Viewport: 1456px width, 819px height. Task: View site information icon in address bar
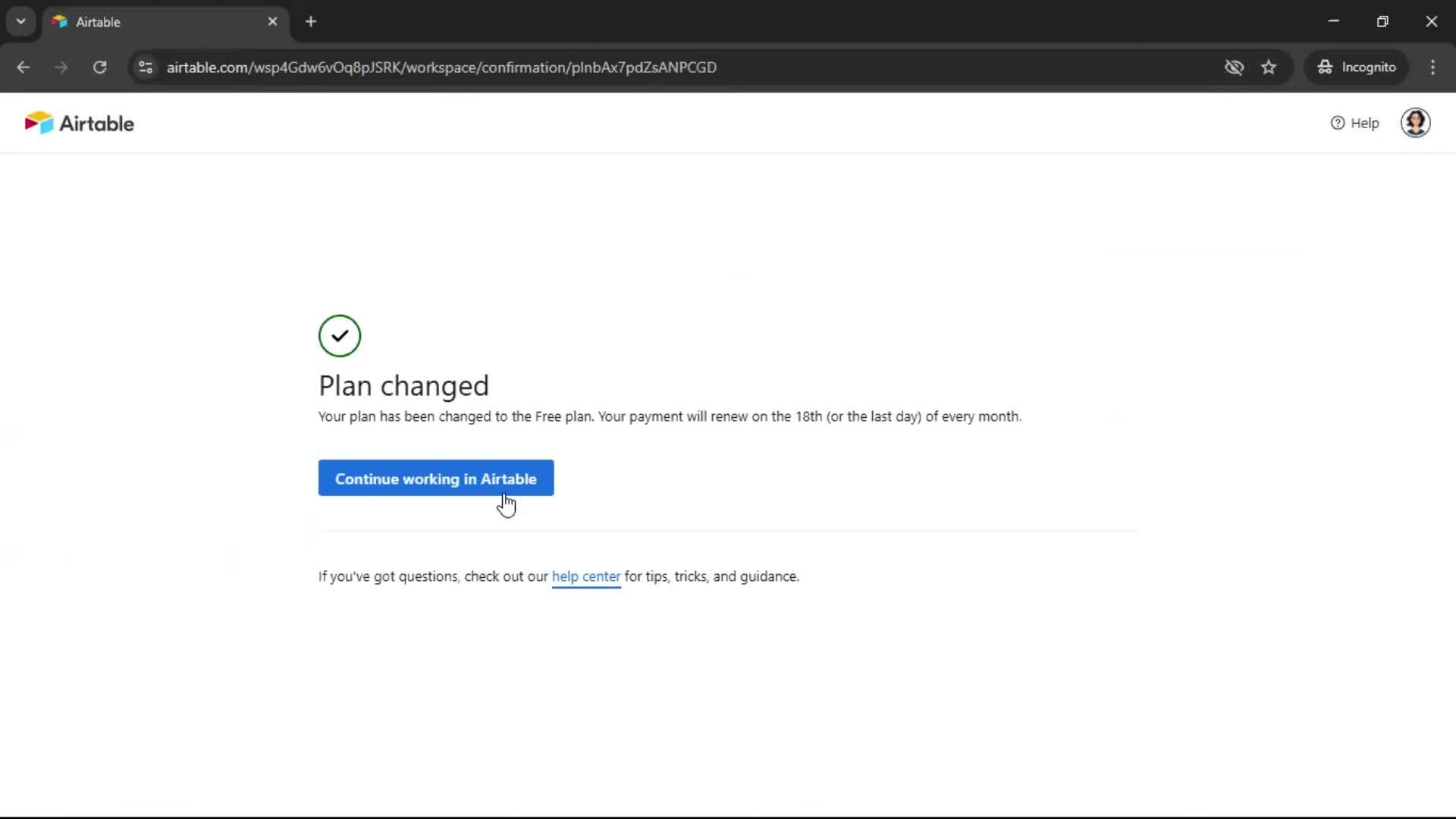[x=146, y=67]
